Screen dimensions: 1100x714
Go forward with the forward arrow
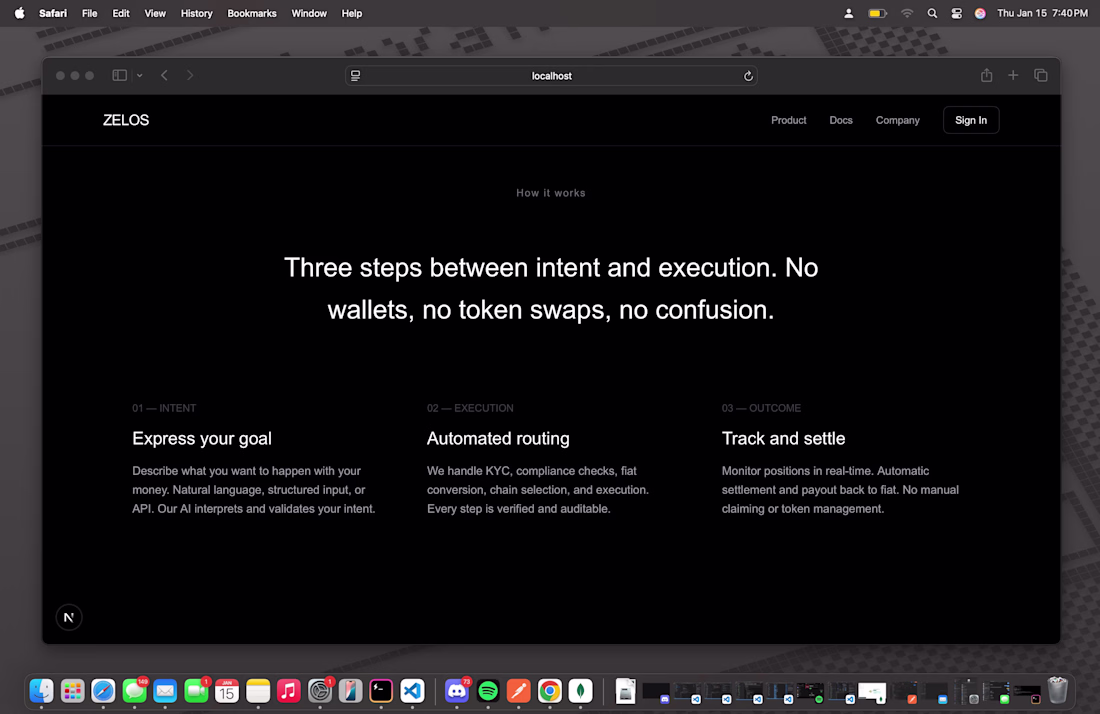point(190,75)
